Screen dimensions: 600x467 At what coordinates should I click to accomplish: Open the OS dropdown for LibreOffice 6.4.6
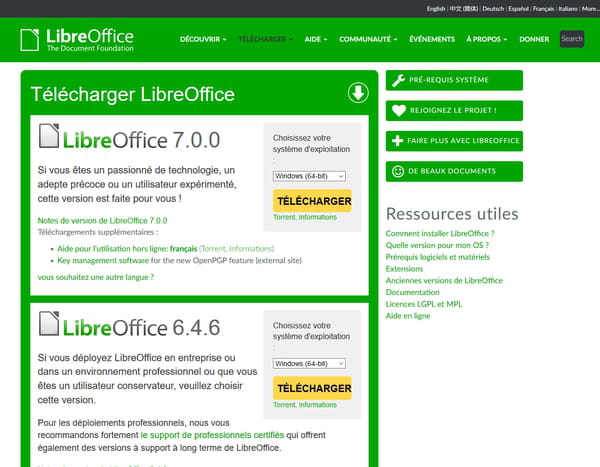(309, 363)
